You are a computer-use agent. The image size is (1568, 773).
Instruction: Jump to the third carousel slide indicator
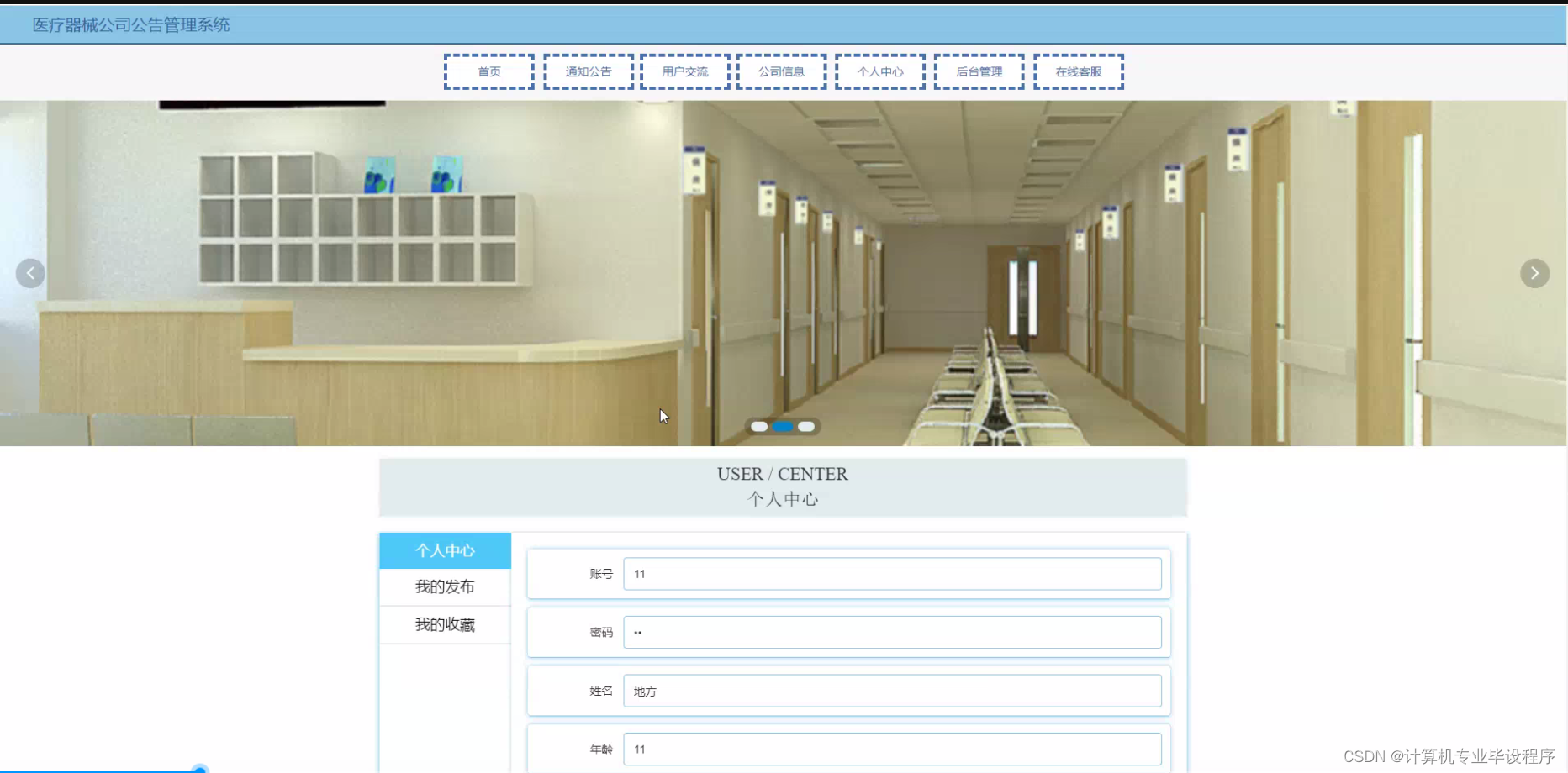coord(806,427)
